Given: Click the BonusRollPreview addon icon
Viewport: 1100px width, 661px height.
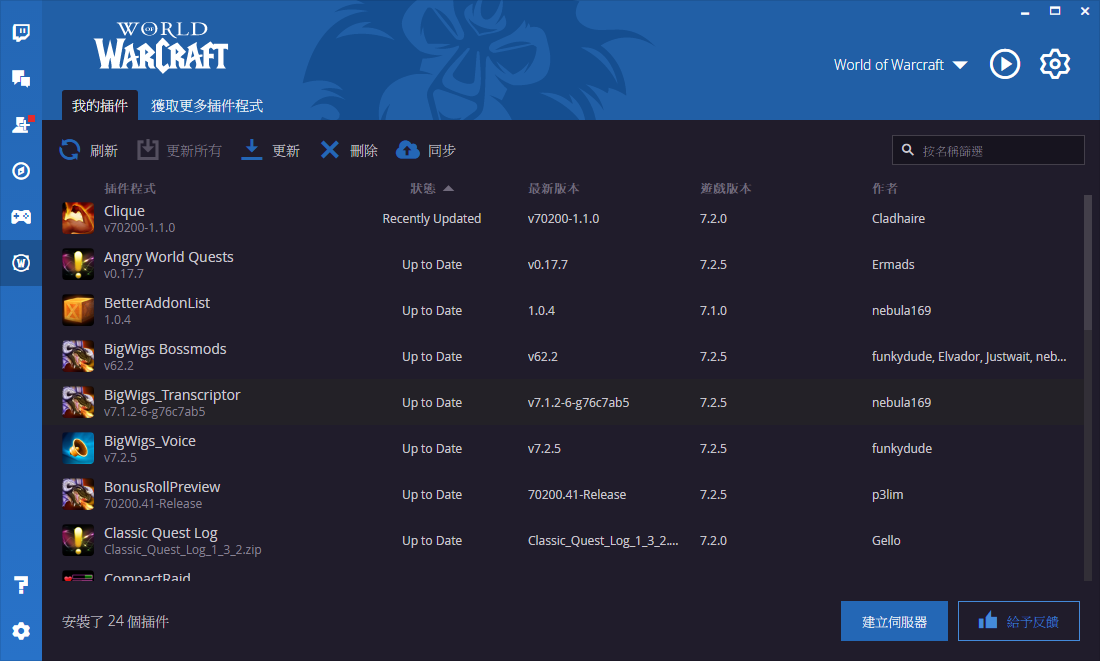Looking at the screenshot, I should (x=78, y=494).
